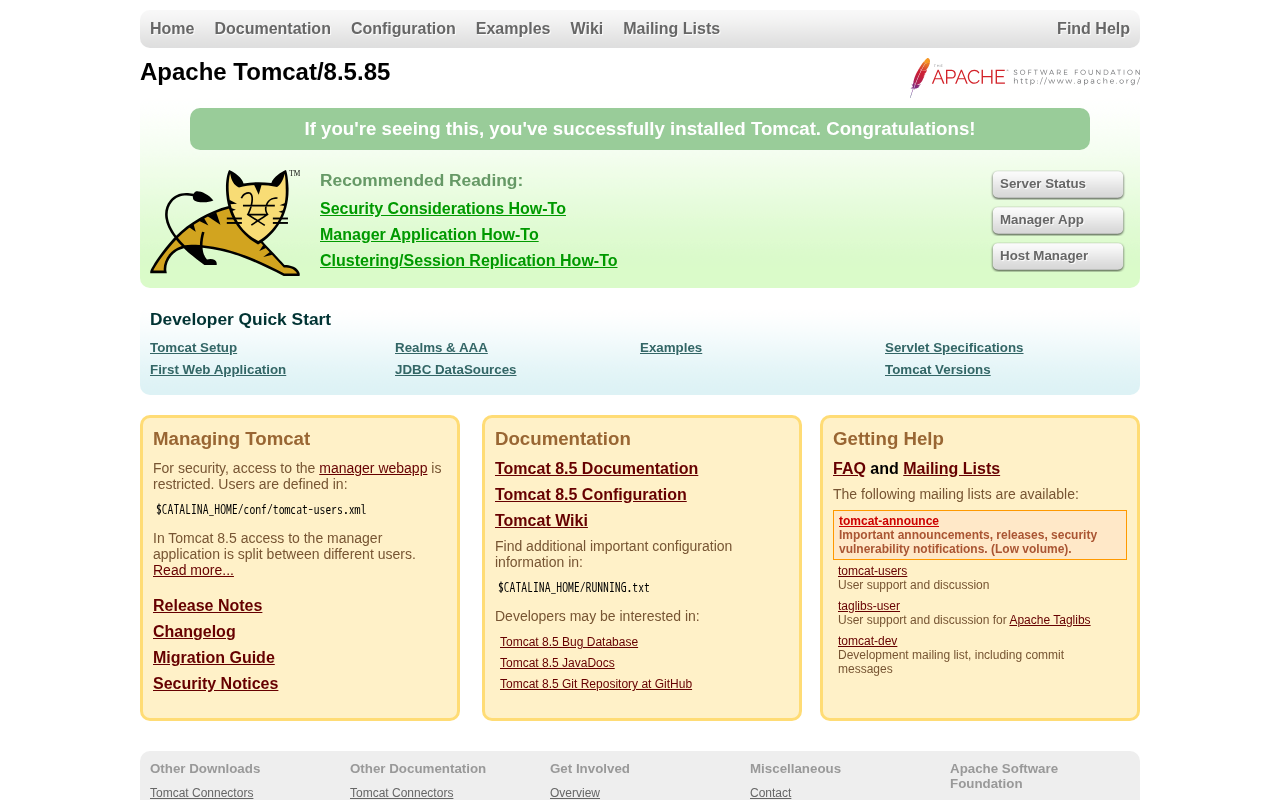Screen dimensions: 1280x800
Task: Open Tomcat 8.5 Git Repository at GitHub
Action: pyautogui.click(x=596, y=684)
